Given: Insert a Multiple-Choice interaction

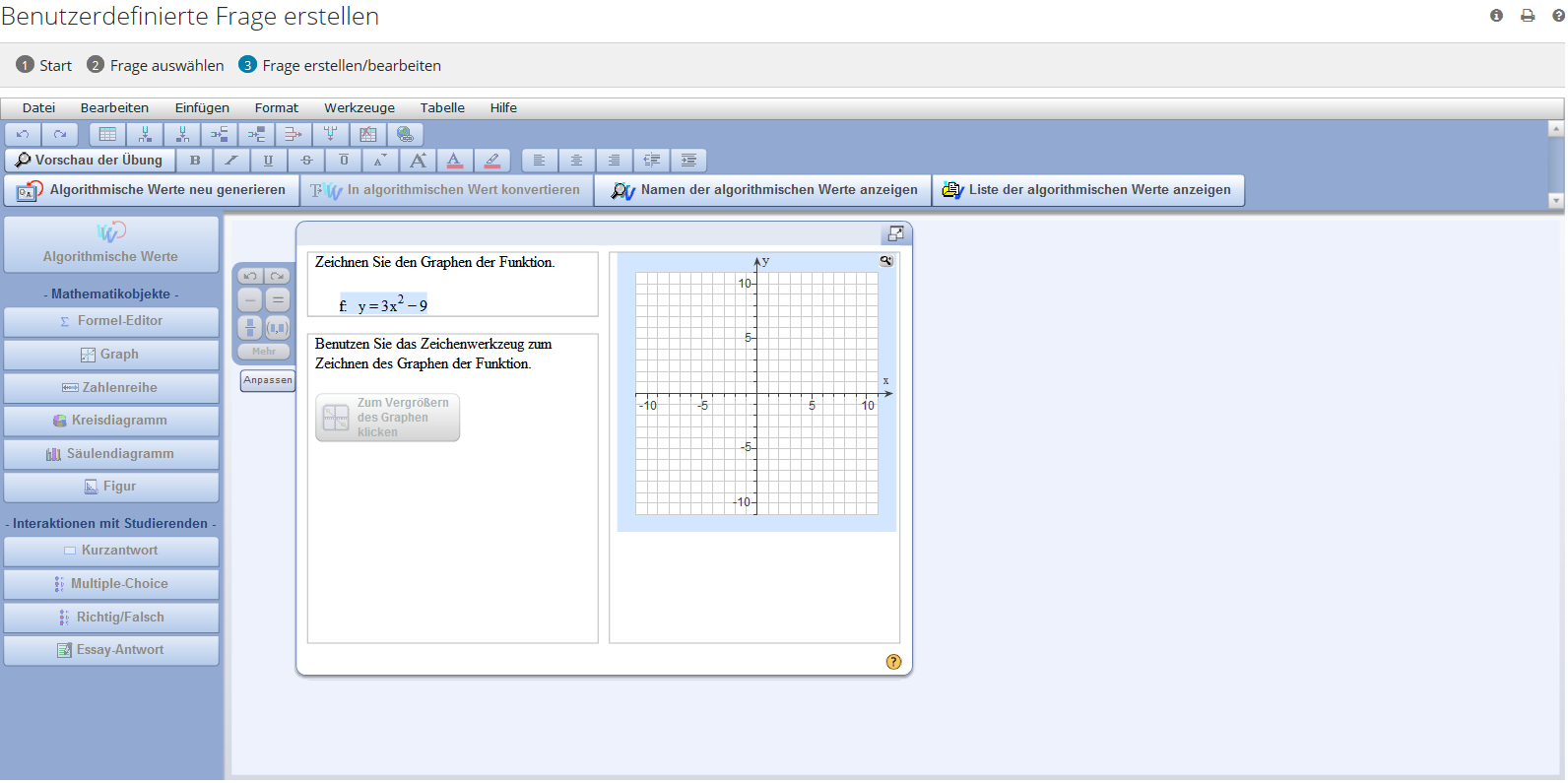Looking at the screenshot, I should point(111,584).
